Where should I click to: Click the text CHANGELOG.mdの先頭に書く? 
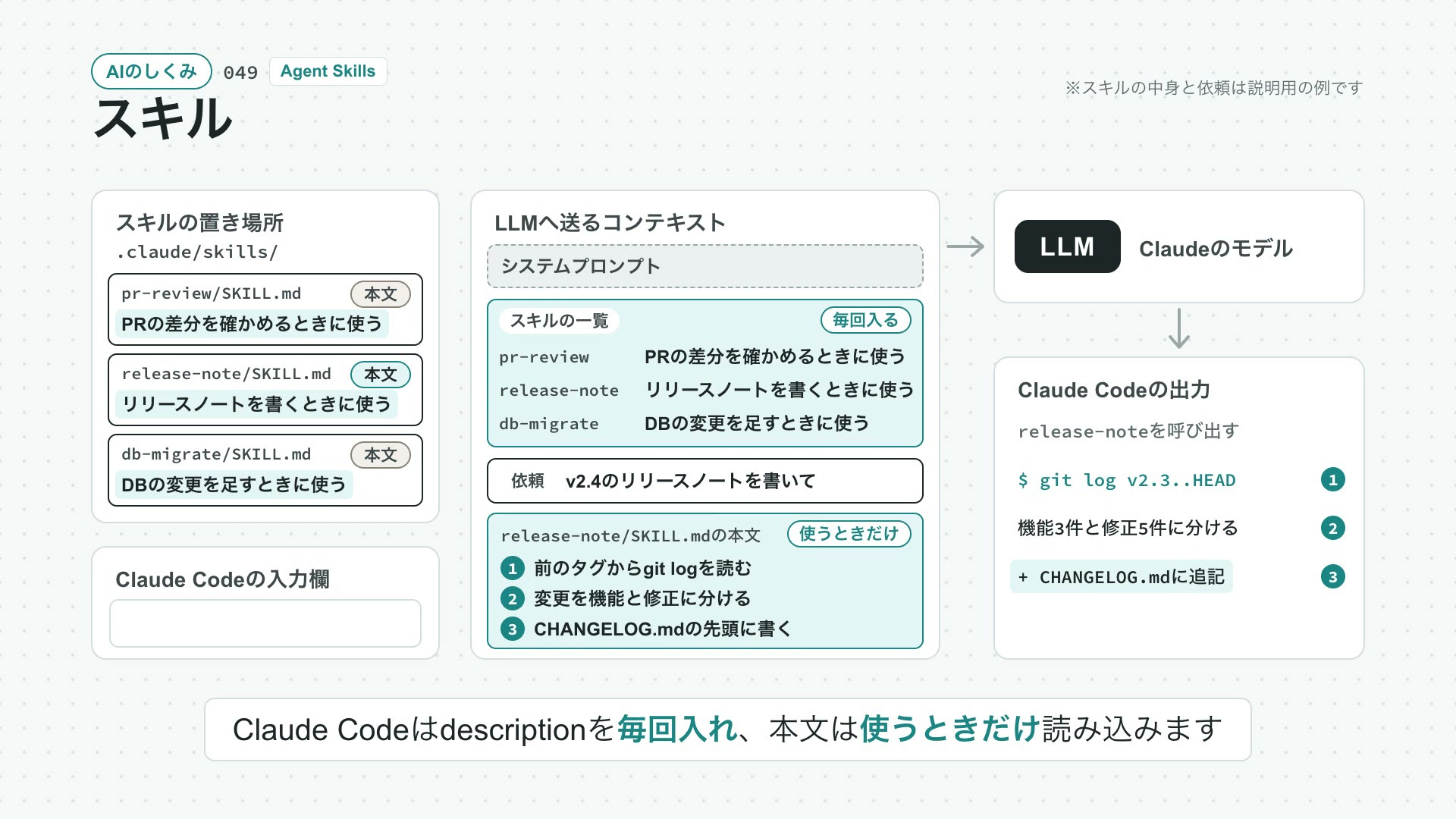(662, 629)
